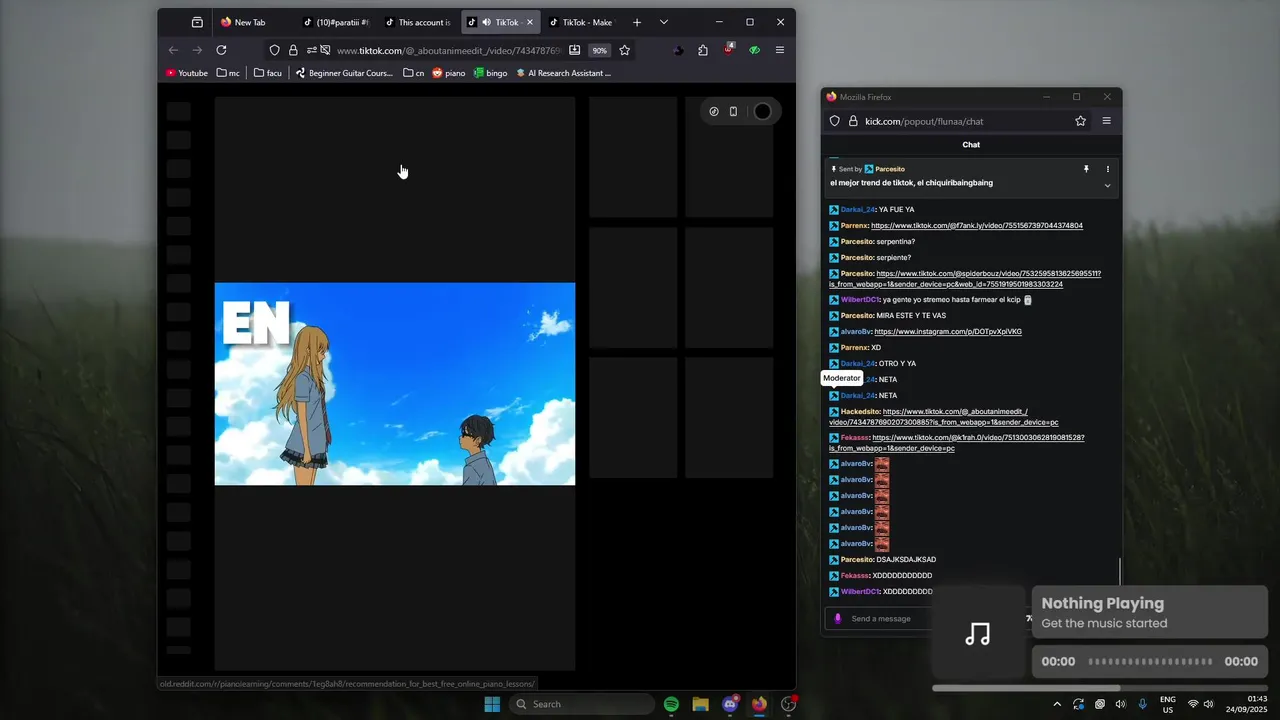Click the compass icon in TikTok top bar
This screenshot has height=720, width=1280.
coord(714,111)
